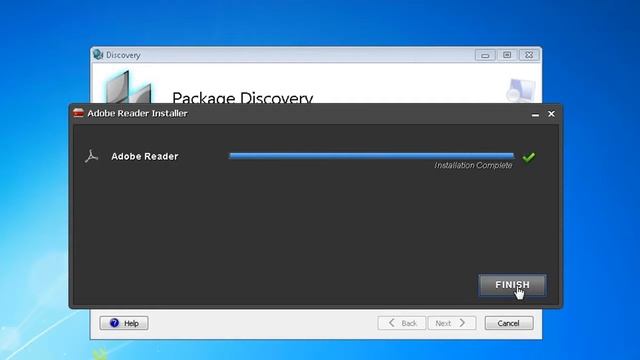Click the Adobe Reader installation progress bar

[371, 156]
